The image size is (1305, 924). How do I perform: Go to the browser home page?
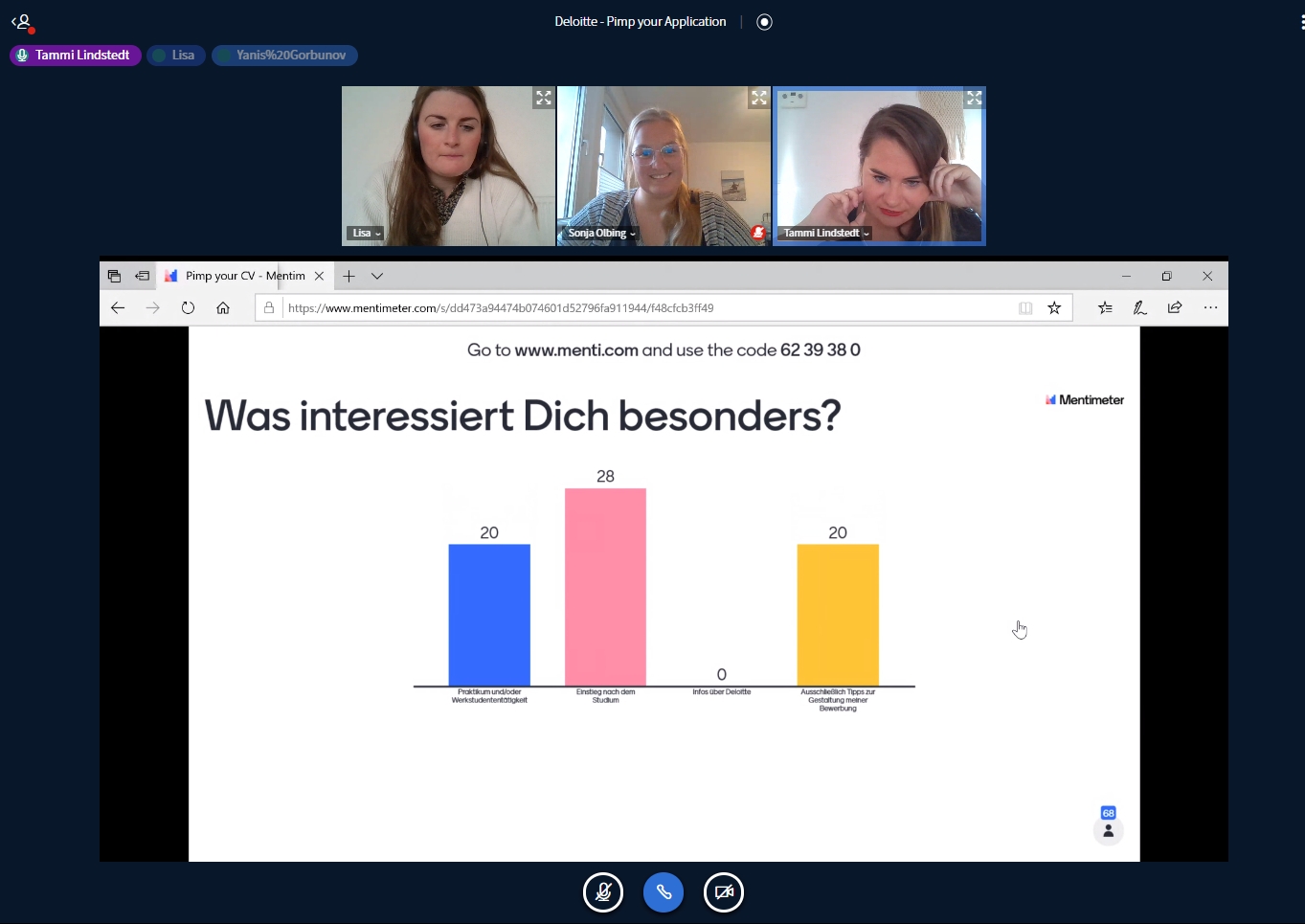(x=223, y=307)
